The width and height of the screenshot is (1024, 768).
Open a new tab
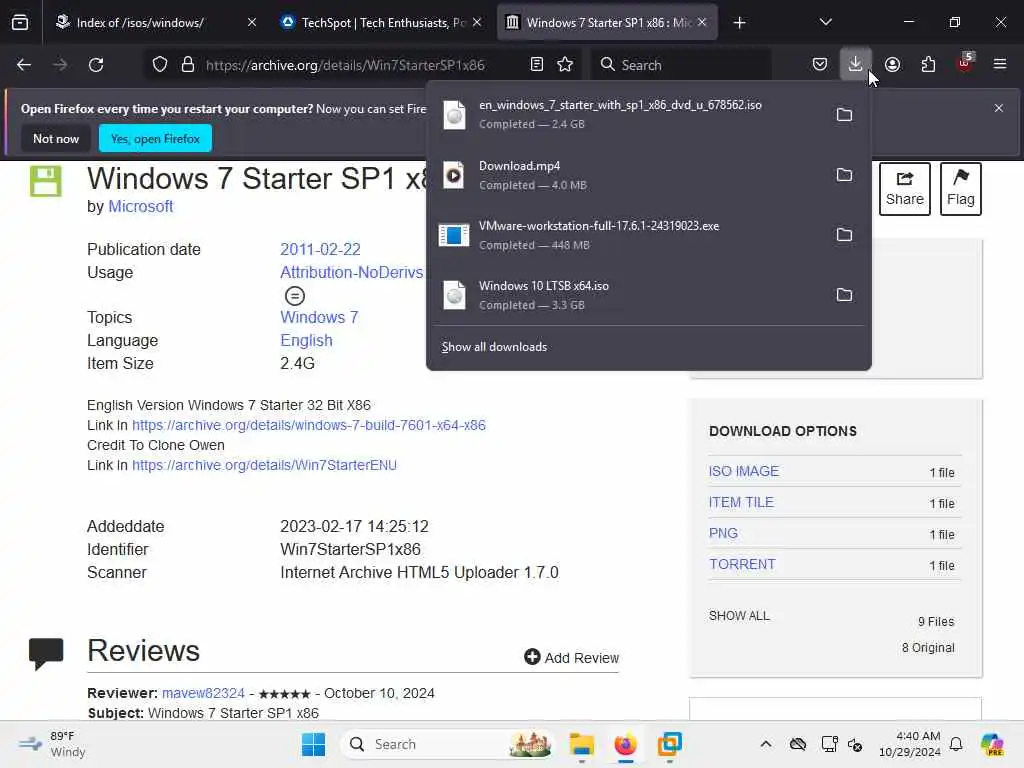tap(739, 23)
